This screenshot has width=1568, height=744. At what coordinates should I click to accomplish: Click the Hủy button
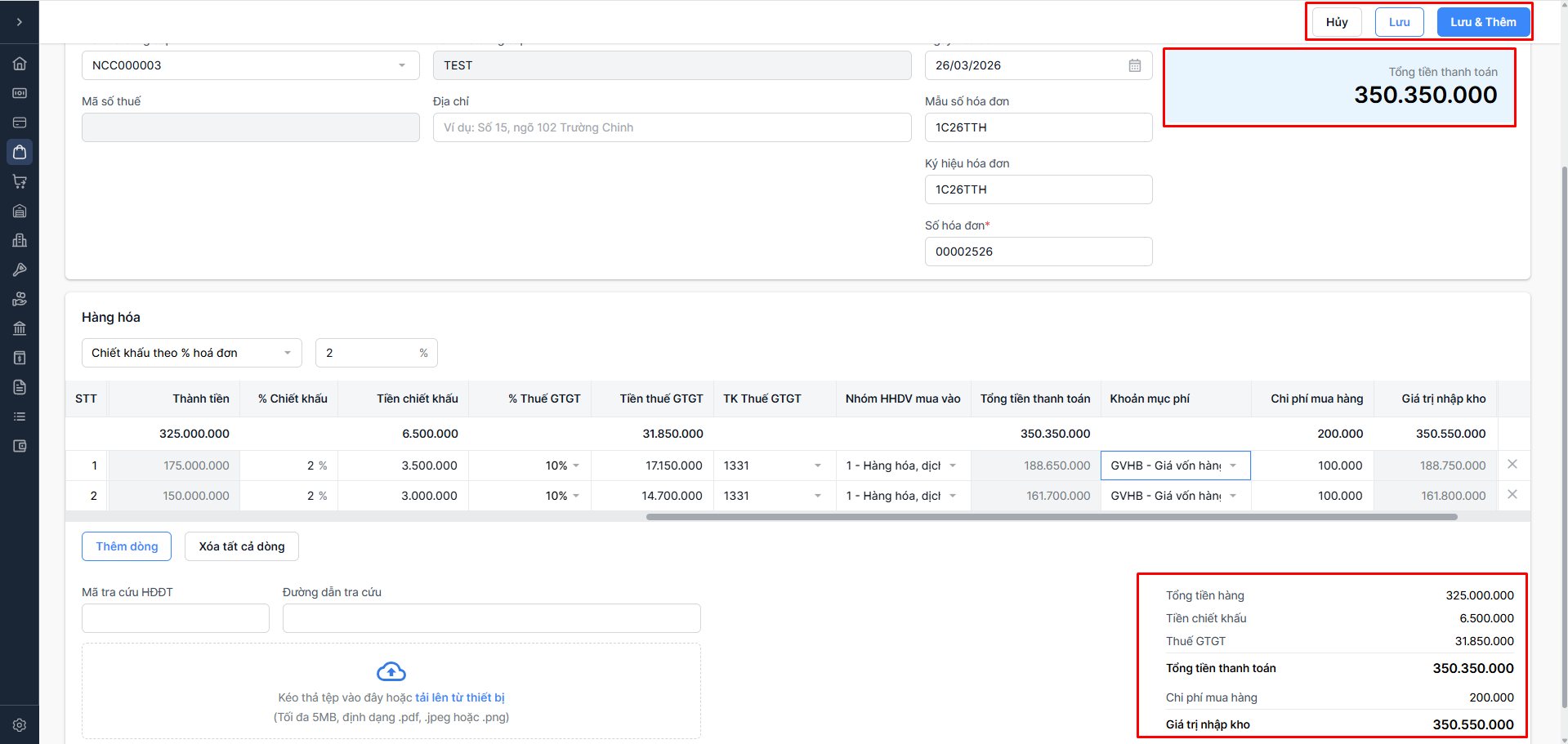click(x=1337, y=22)
